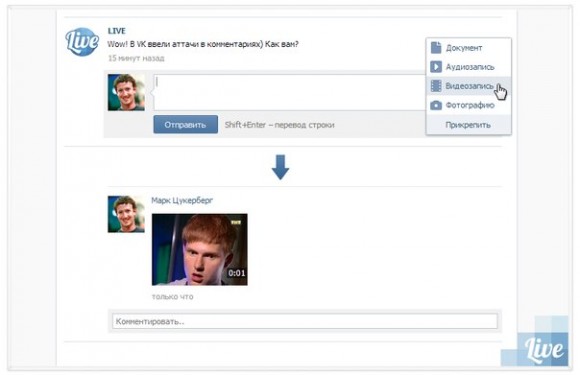Open Марк Цукерберг profile link
This screenshot has width=580, height=375.
(x=182, y=200)
